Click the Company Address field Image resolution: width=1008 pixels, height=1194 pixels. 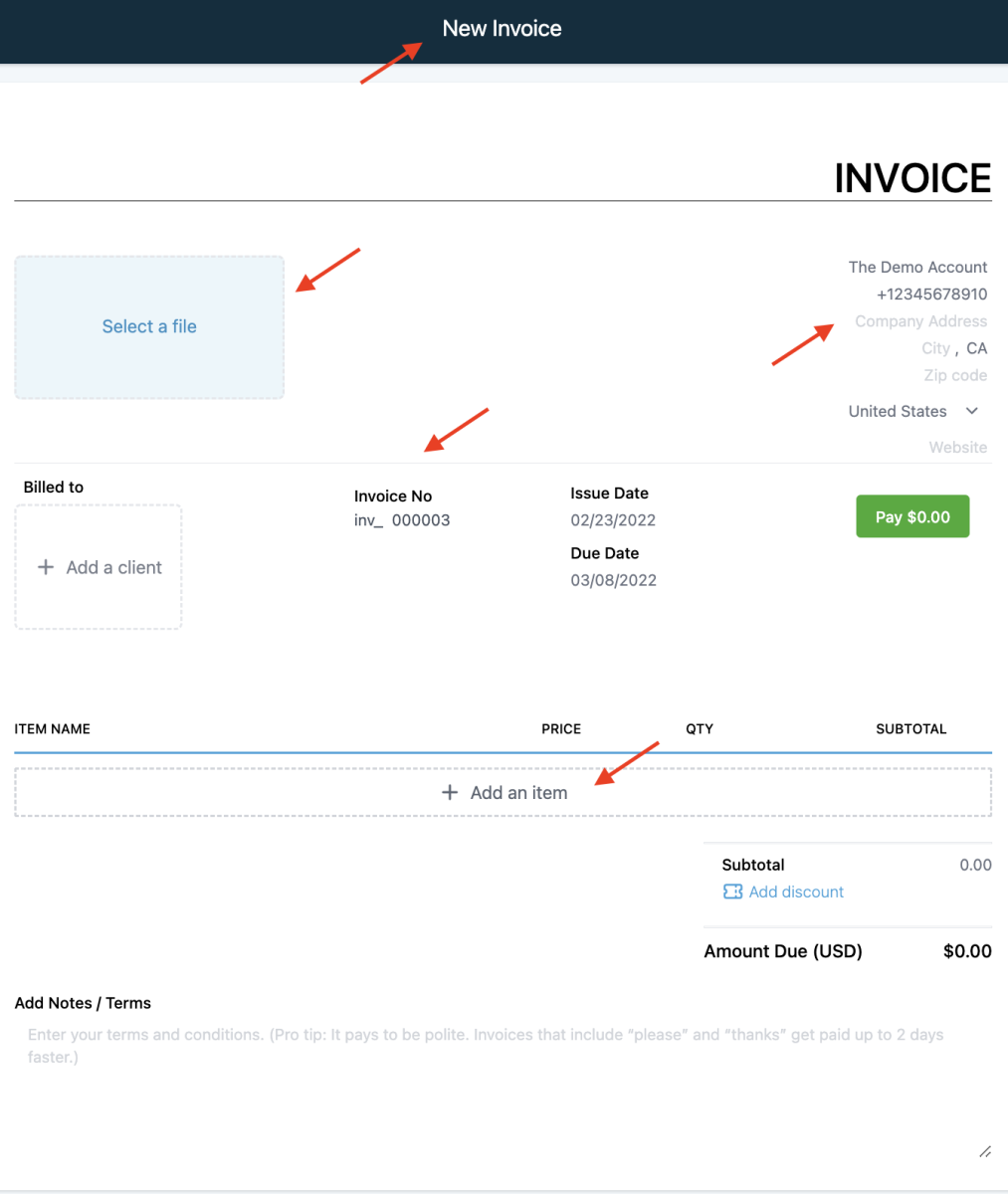click(x=920, y=321)
